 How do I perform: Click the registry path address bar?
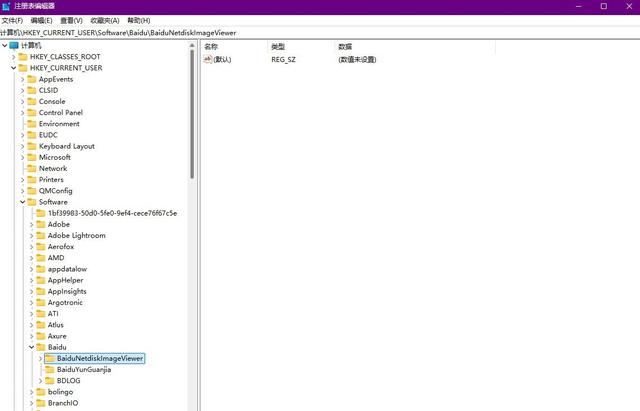(320, 33)
